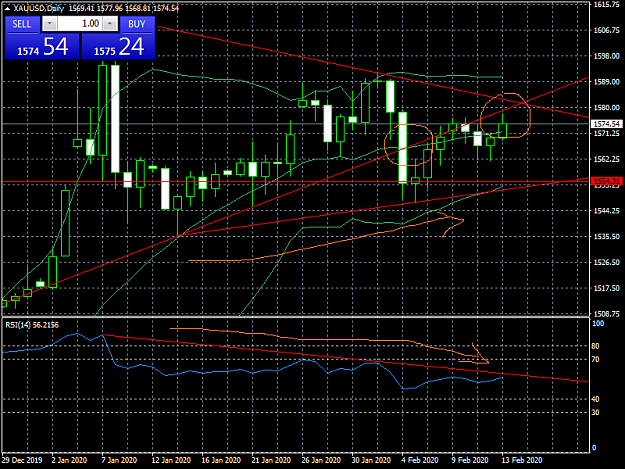
Task: Click the SELL button at 1574.54
Action: pos(42,38)
